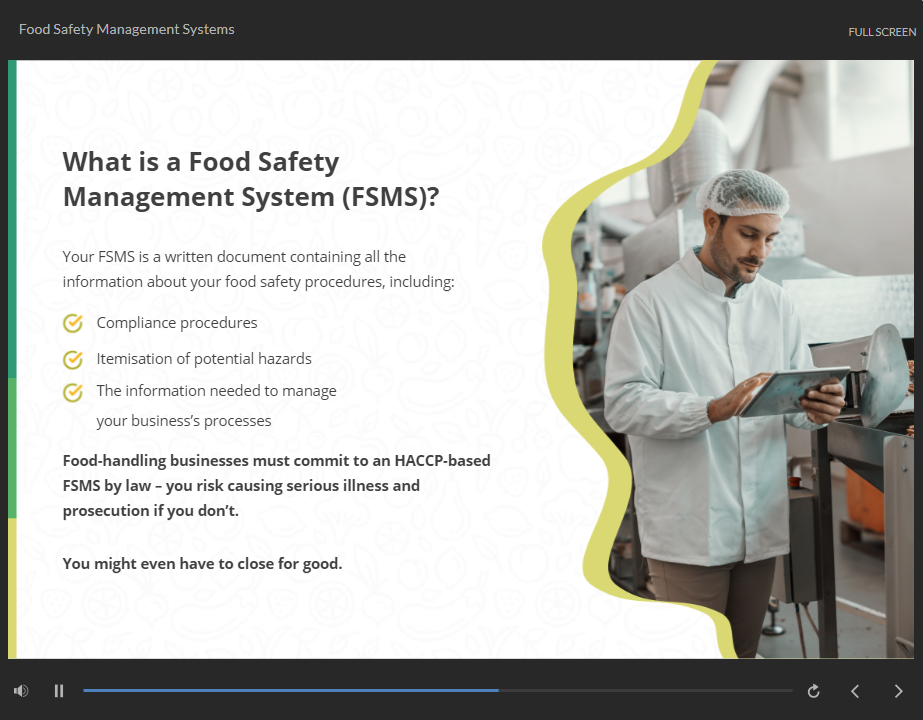923x720 pixels.
Task: Click the bold HACCP-based FSMS paragraph
Action: click(276, 485)
